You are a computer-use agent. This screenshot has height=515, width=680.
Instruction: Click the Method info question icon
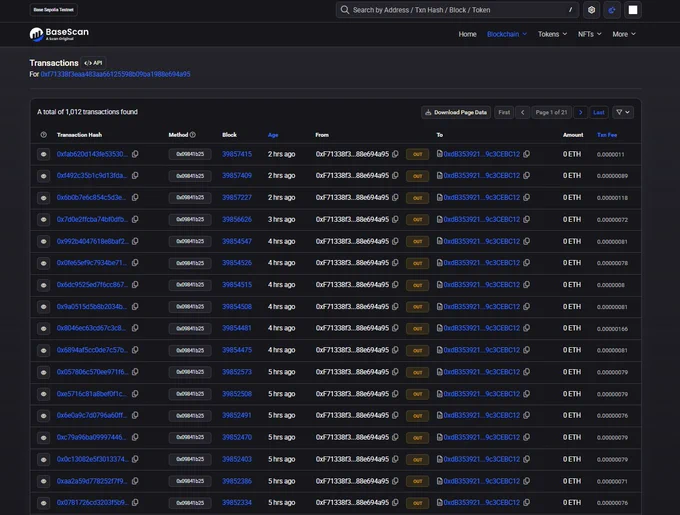193,135
